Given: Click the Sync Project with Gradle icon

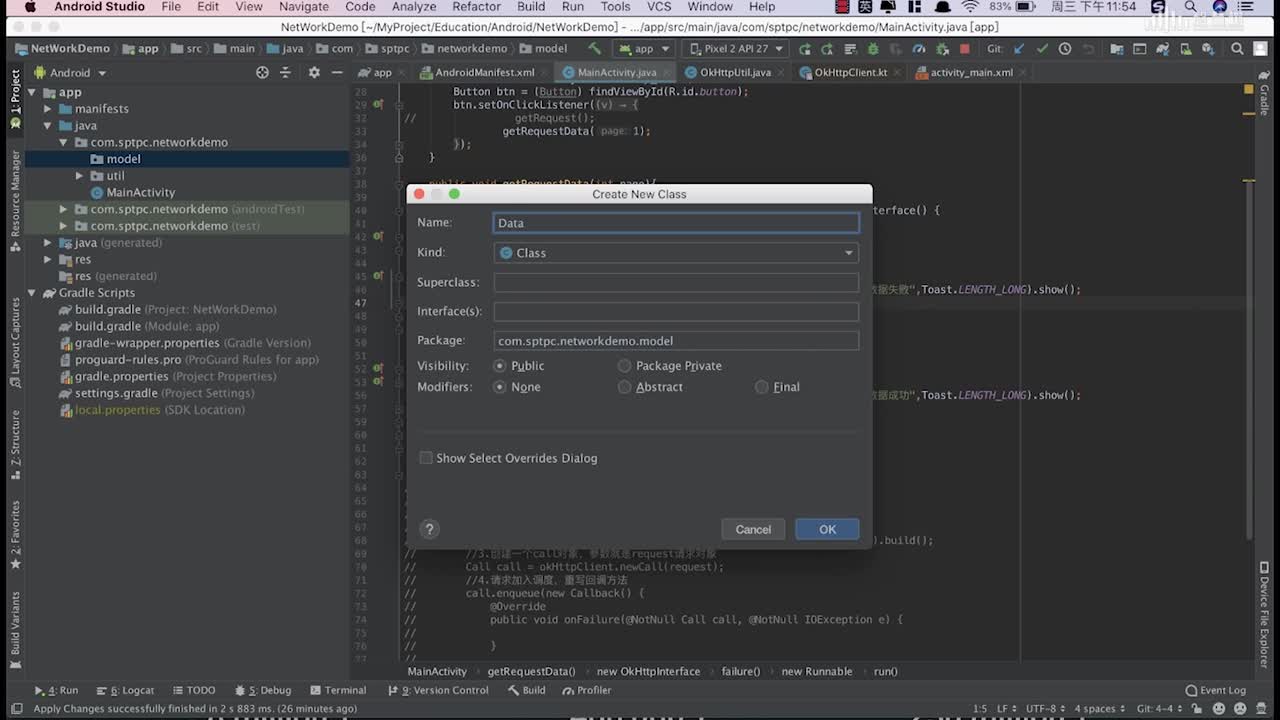Looking at the screenshot, I should 1162,48.
